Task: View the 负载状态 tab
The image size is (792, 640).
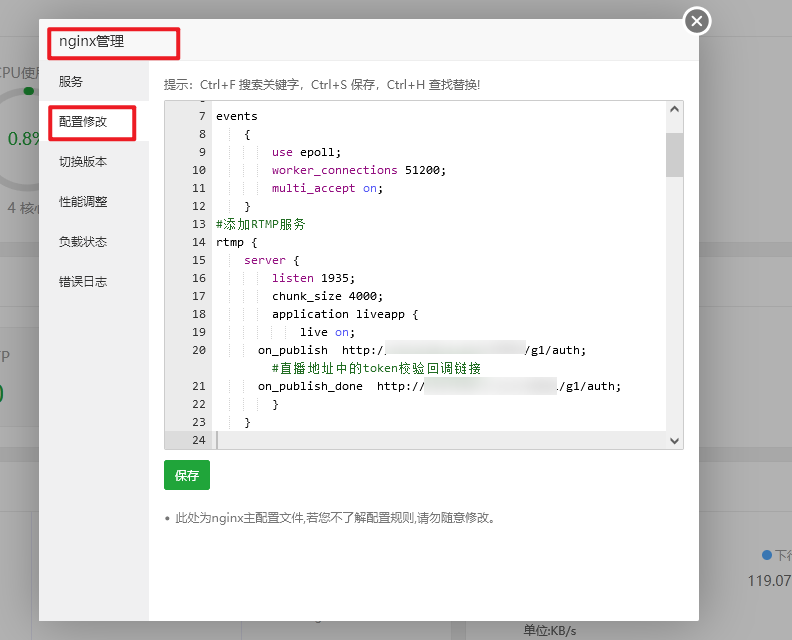Action: pyautogui.click(x=83, y=241)
